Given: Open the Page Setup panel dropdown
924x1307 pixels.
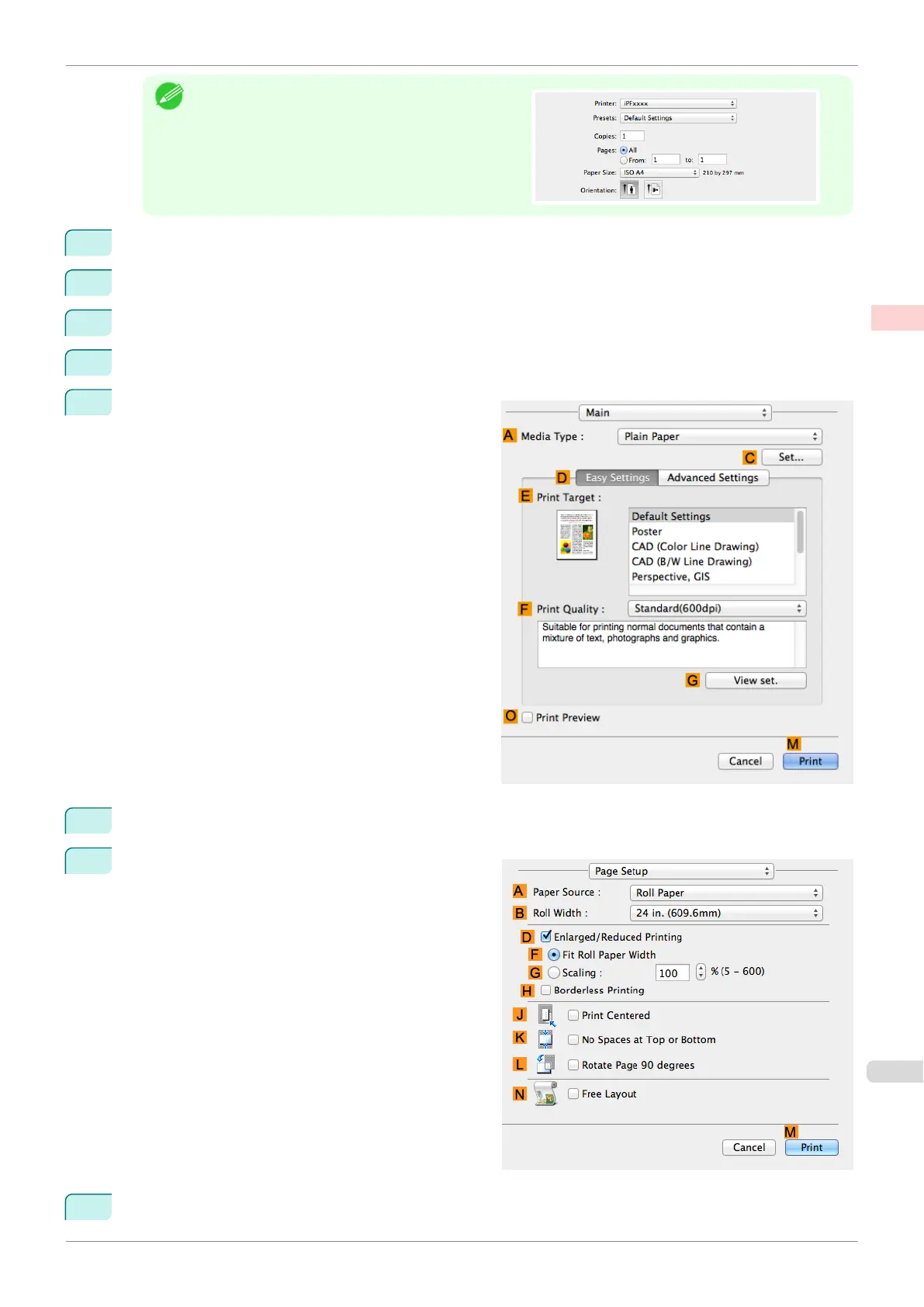Looking at the screenshot, I should pyautogui.click(x=681, y=871).
